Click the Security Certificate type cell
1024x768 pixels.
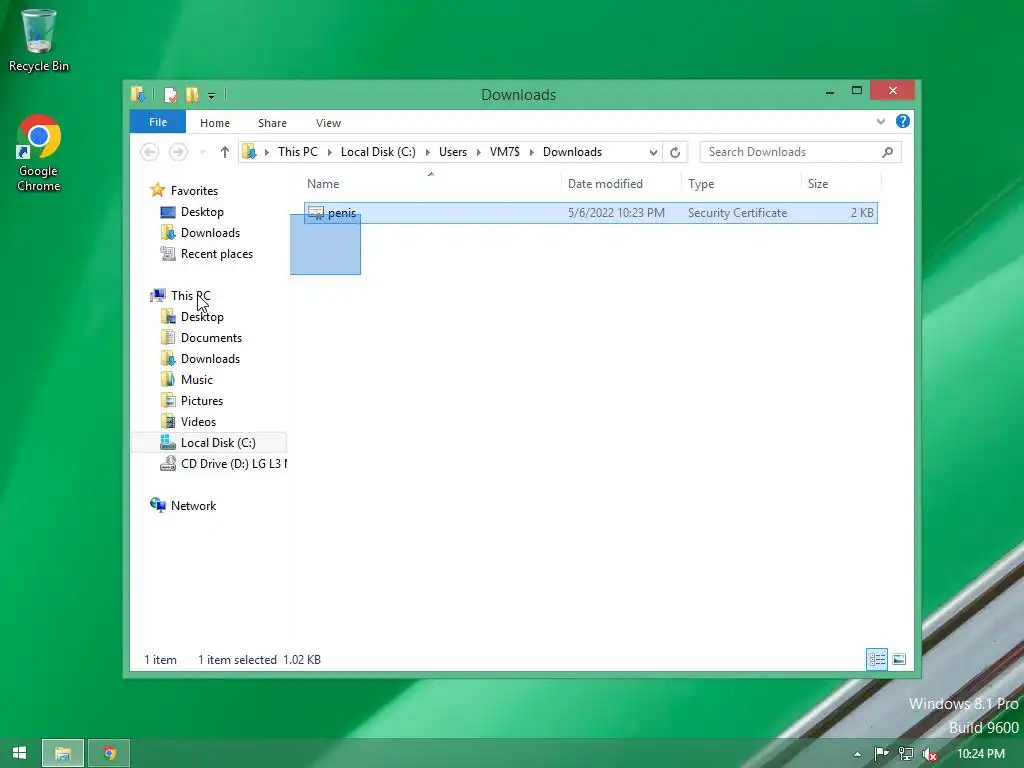click(737, 213)
